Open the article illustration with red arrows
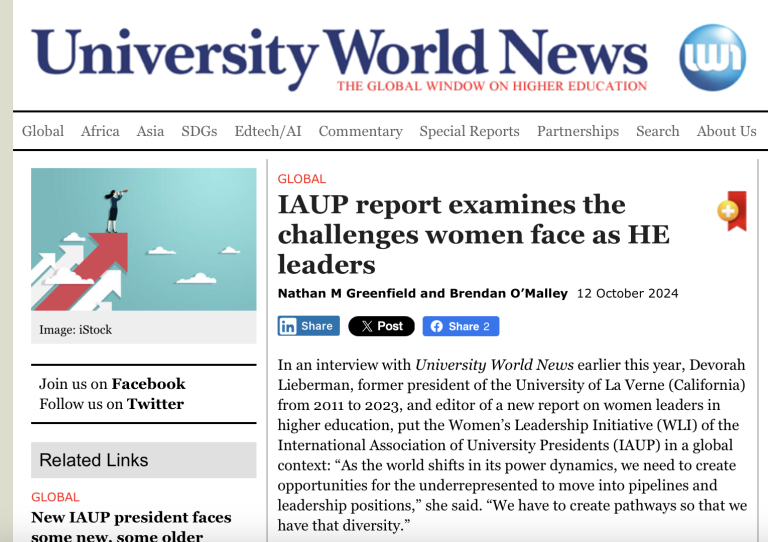The width and height of the screenshot is (768, 542). (x=143, y=240)
